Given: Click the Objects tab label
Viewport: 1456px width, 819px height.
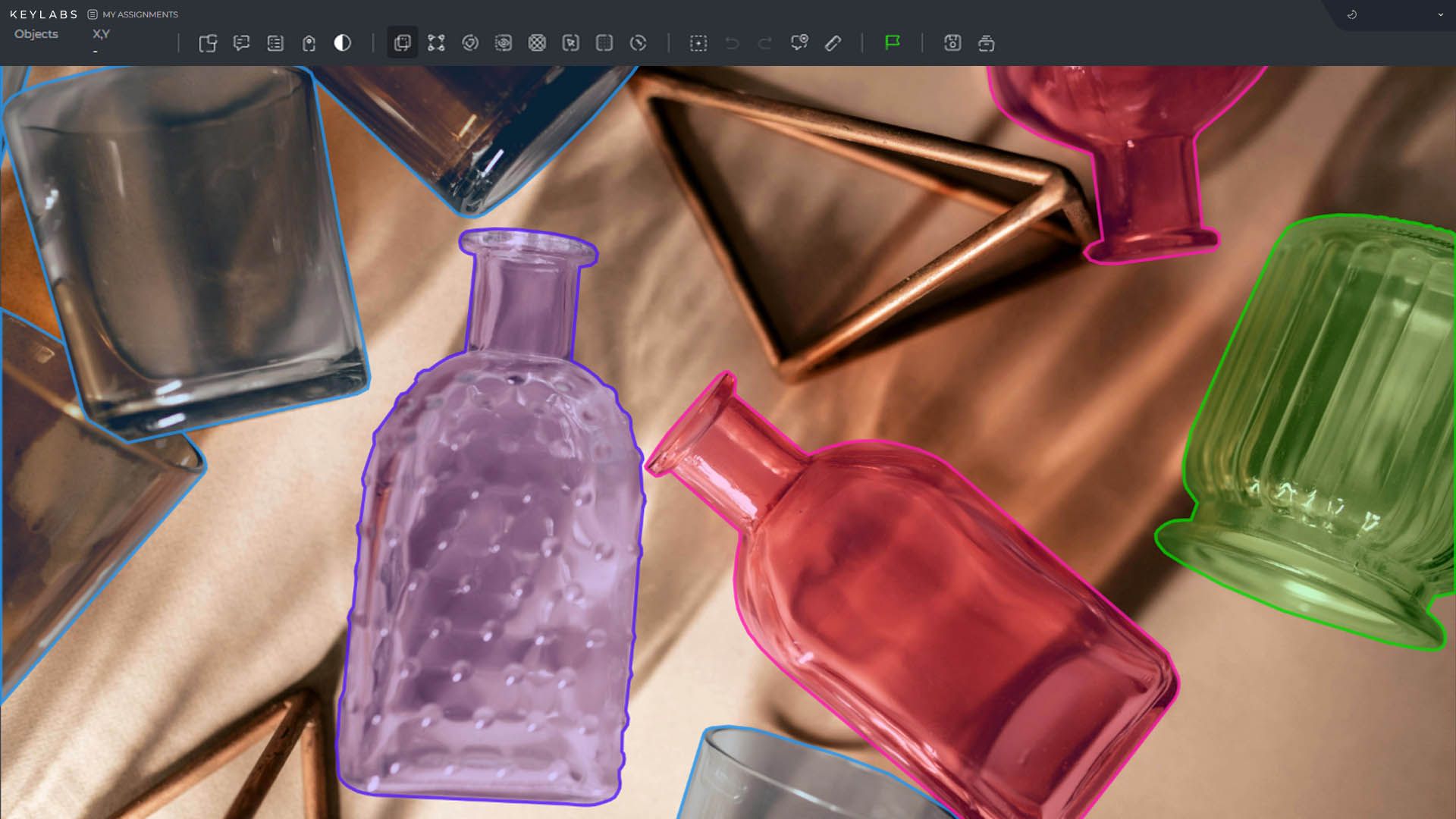Looking at the screenshot, I should [x=36, y=34].
